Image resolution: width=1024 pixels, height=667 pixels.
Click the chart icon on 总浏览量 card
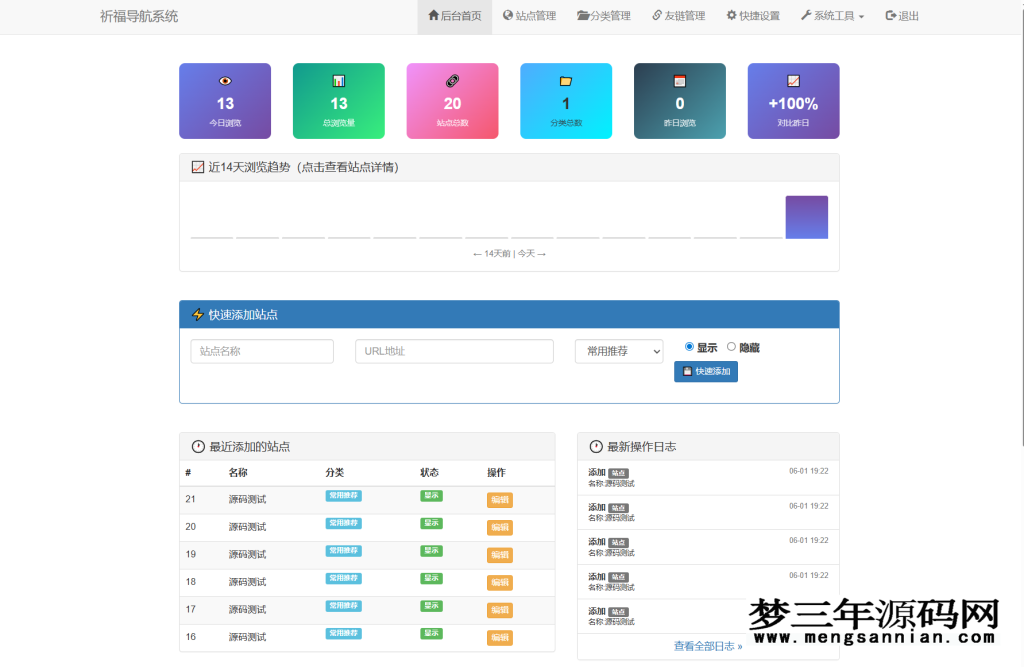[x=339, y=81]
